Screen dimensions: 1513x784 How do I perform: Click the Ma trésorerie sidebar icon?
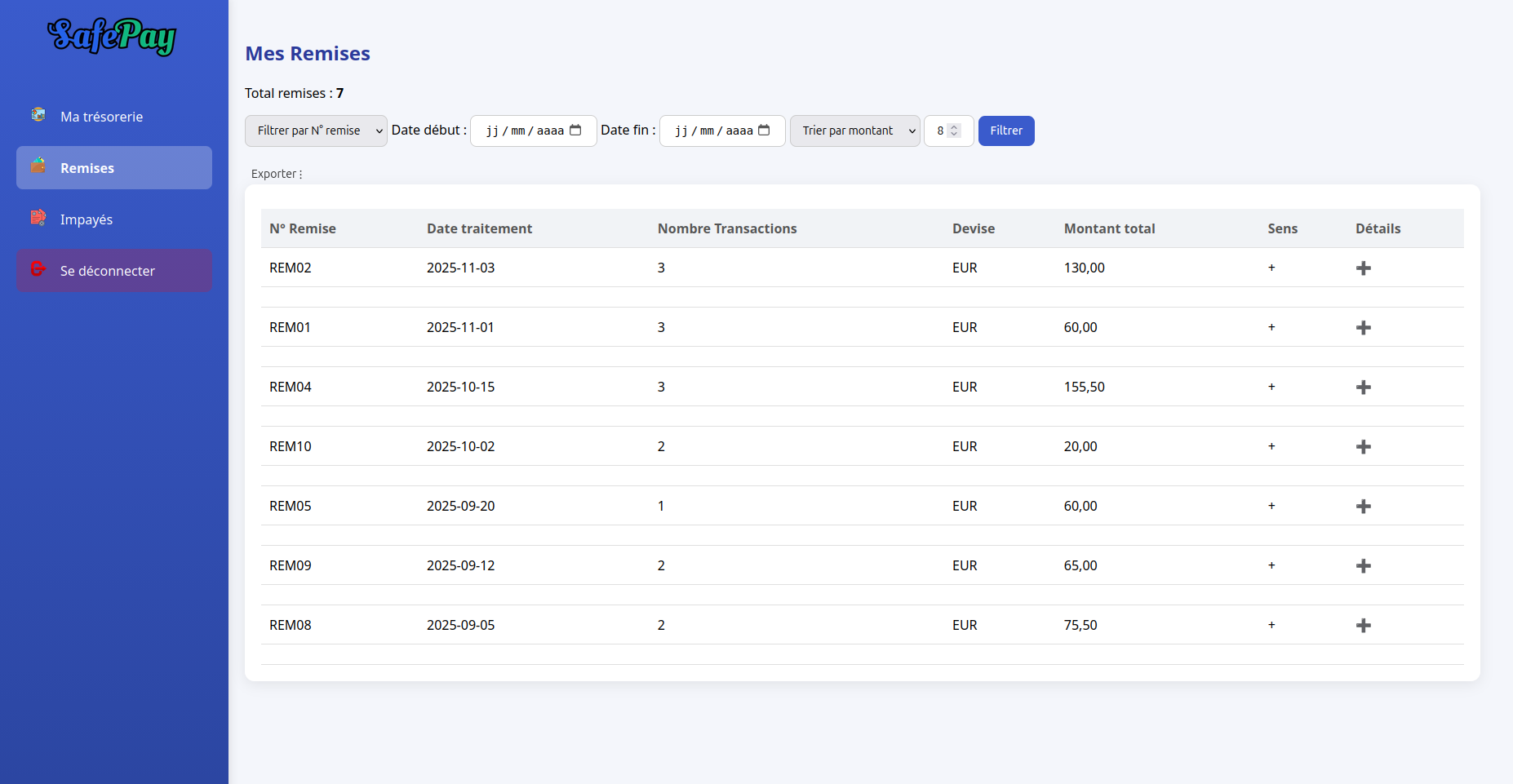pyautogui.click(x=38, y=115)
